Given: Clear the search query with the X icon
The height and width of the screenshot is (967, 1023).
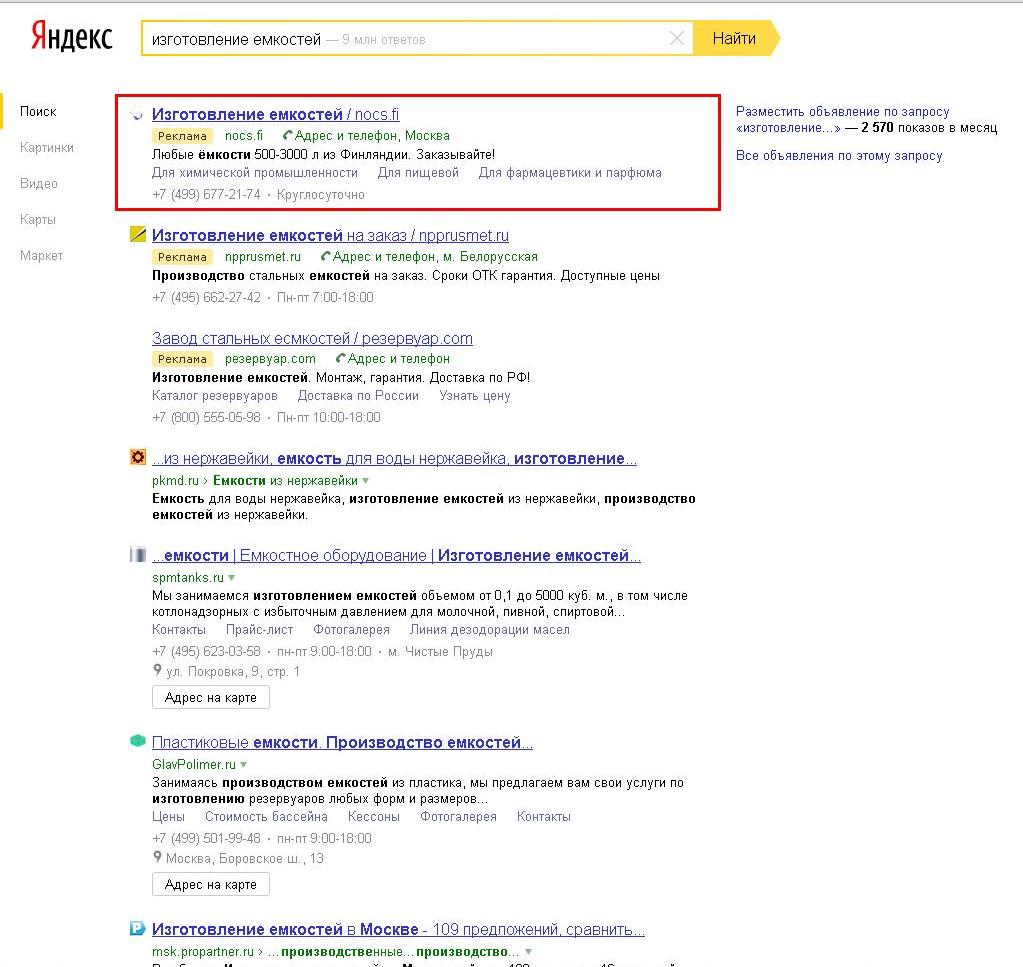Looking at the screenshot, I should pyautogui.click(x=677, y=39).
